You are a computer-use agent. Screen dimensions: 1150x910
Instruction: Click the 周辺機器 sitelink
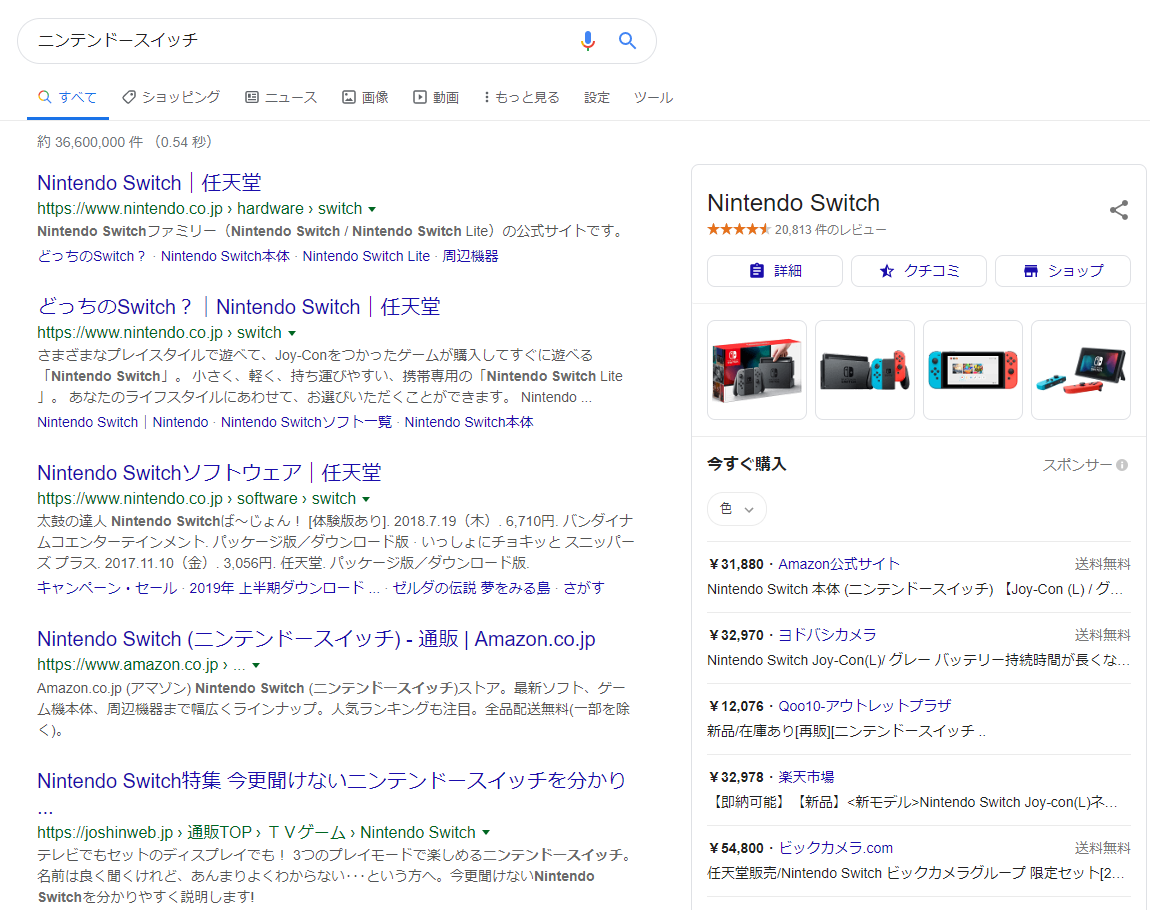470,257
